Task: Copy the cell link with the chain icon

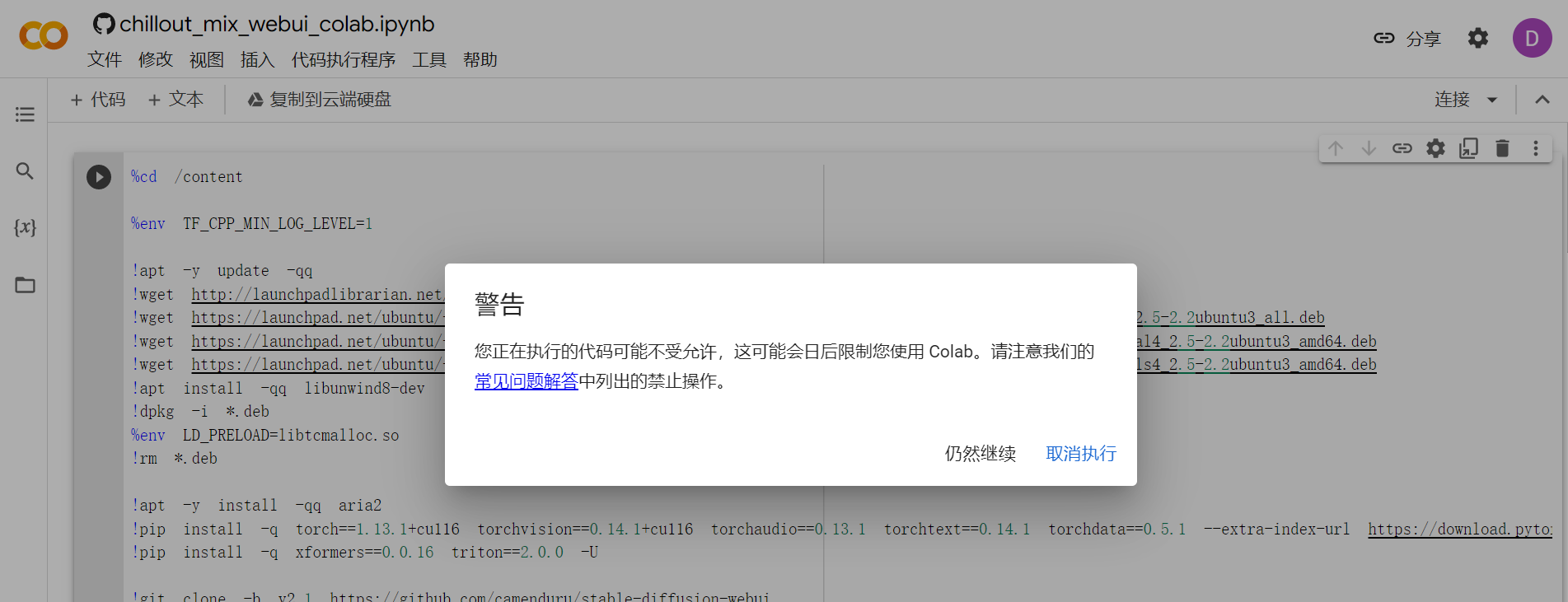Action: pyautogui.click(x=1402, y=148)
